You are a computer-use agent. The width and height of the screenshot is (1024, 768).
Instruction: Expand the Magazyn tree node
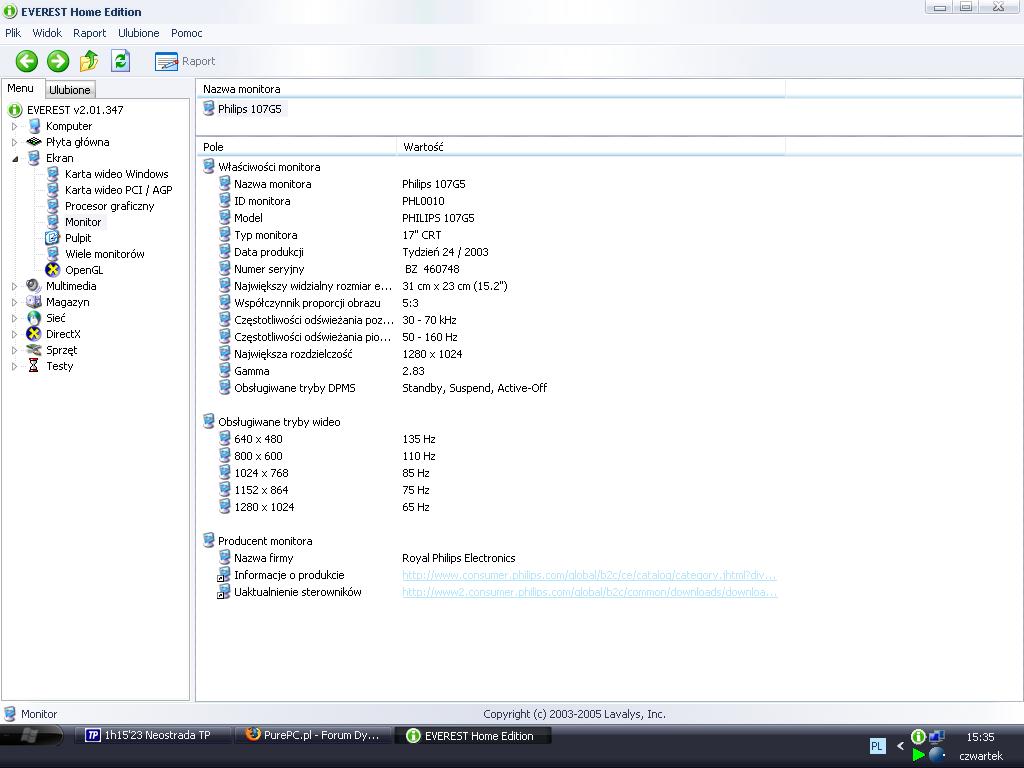pyautogui.click(x=14, y=302)
